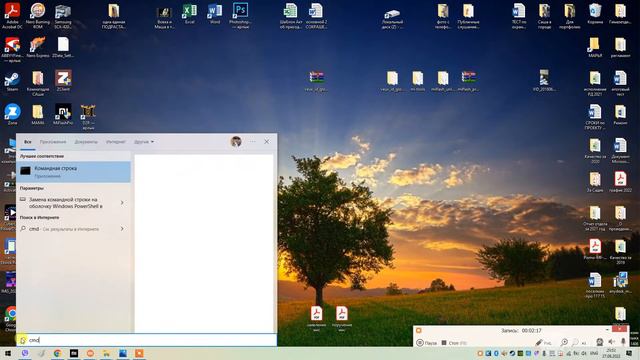Select the Публичные слушания folder
The image size is (640, 360).
(468, 16)
